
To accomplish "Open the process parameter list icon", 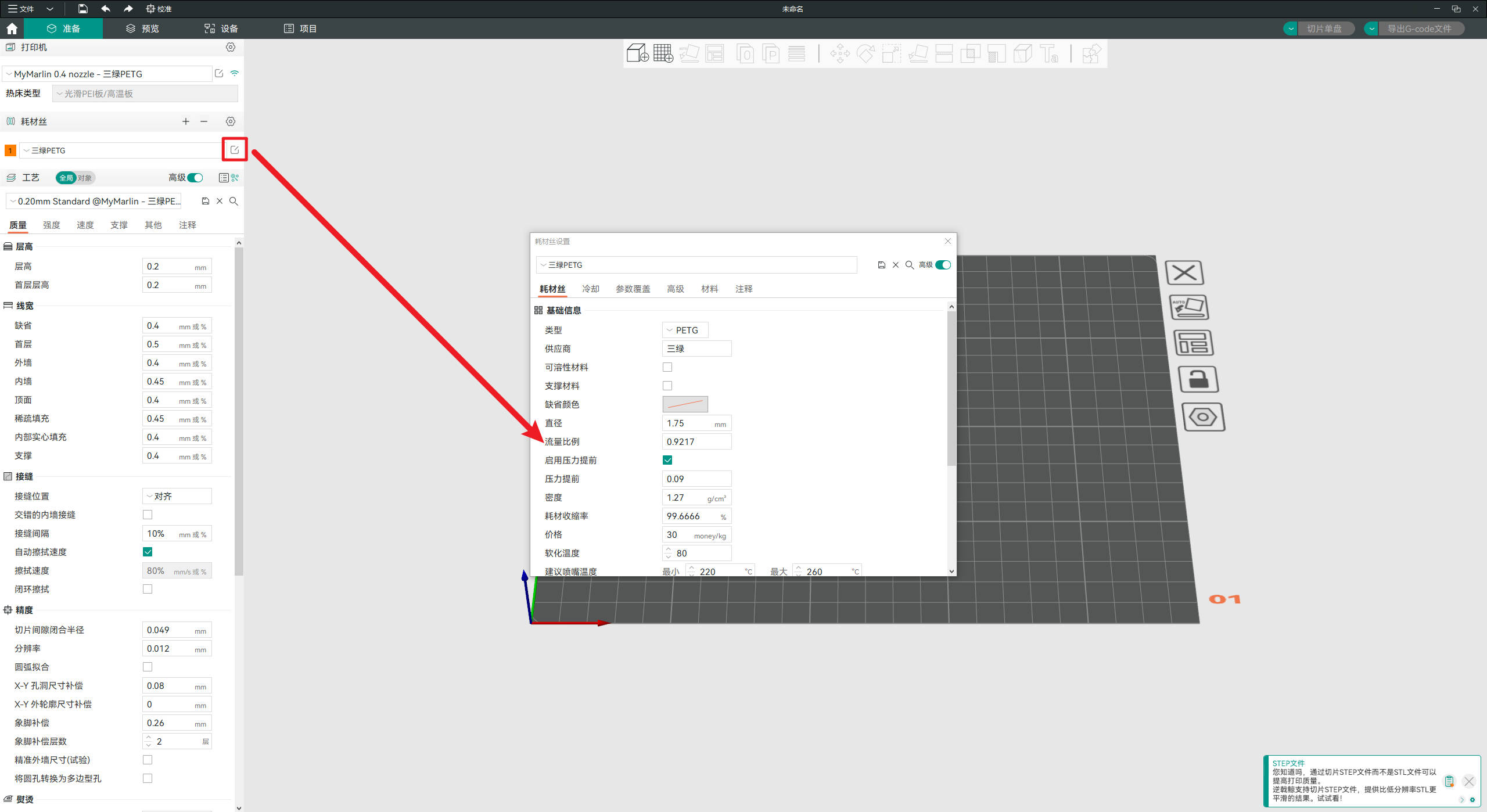I will pos(224,178).
